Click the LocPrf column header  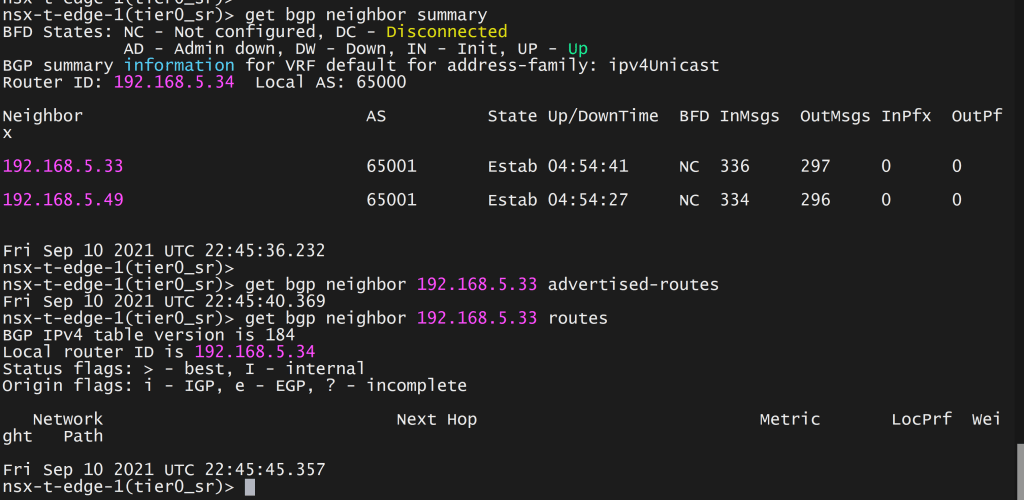click(x=921, y=419)
